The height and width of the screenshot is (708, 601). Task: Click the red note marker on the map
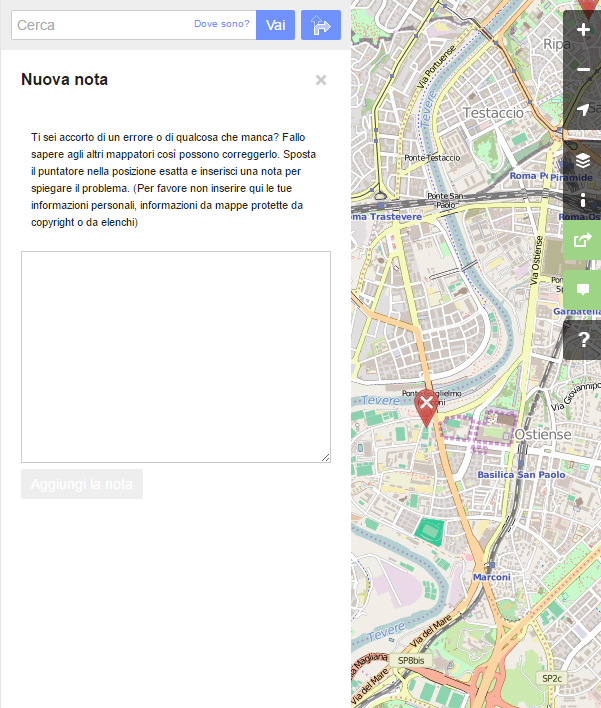click(x=427, y=405)
